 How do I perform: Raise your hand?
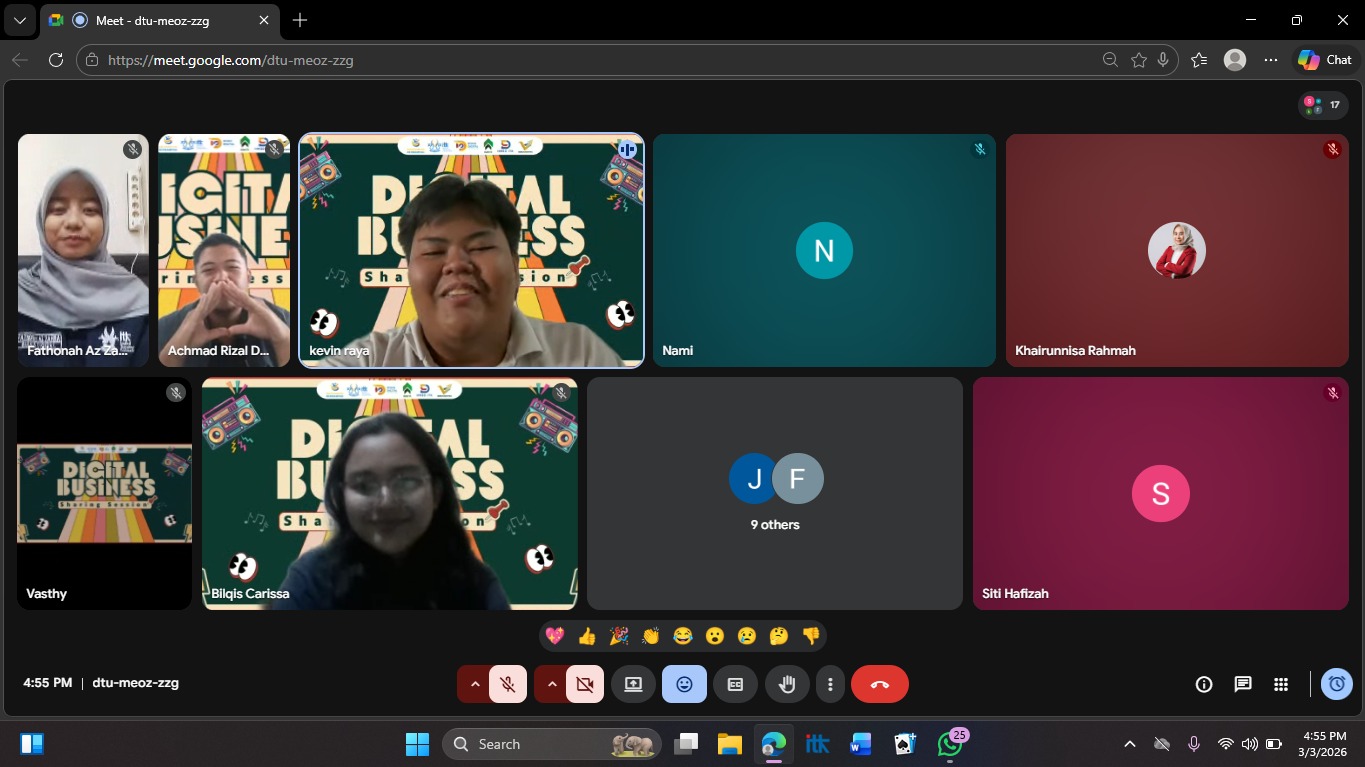[x=787, y=684]
